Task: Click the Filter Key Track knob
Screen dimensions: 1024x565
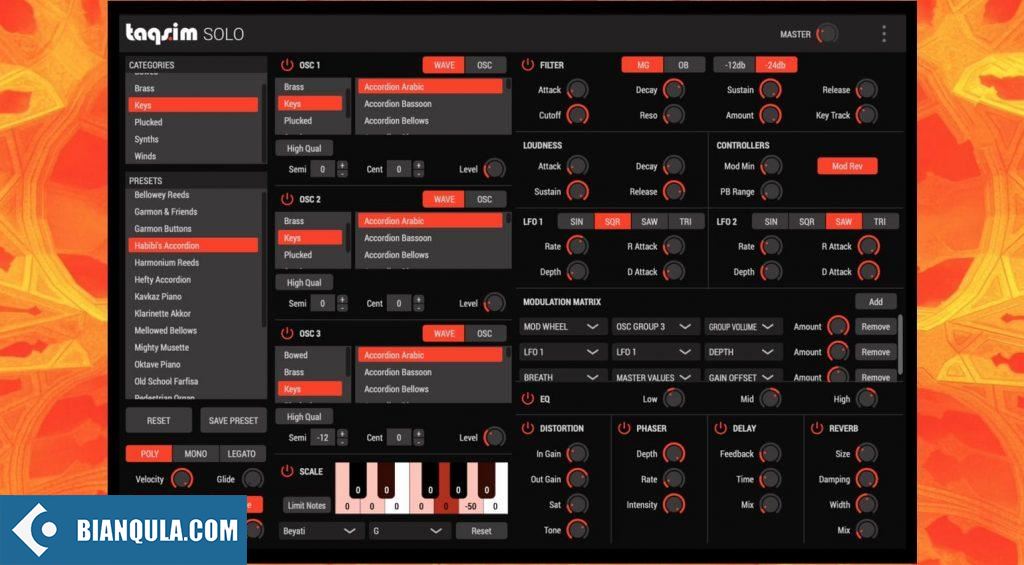Action: (x=867, y=115)
